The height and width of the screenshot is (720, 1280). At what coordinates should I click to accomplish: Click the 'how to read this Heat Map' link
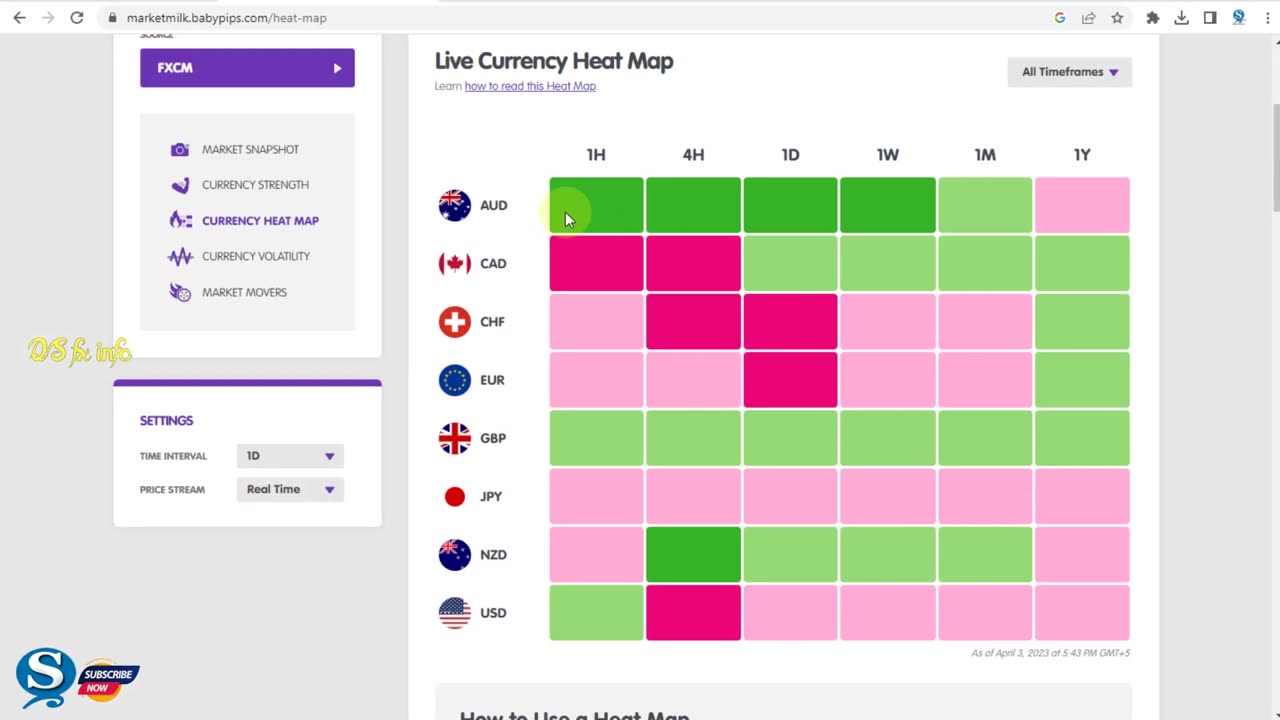(530, 86)
